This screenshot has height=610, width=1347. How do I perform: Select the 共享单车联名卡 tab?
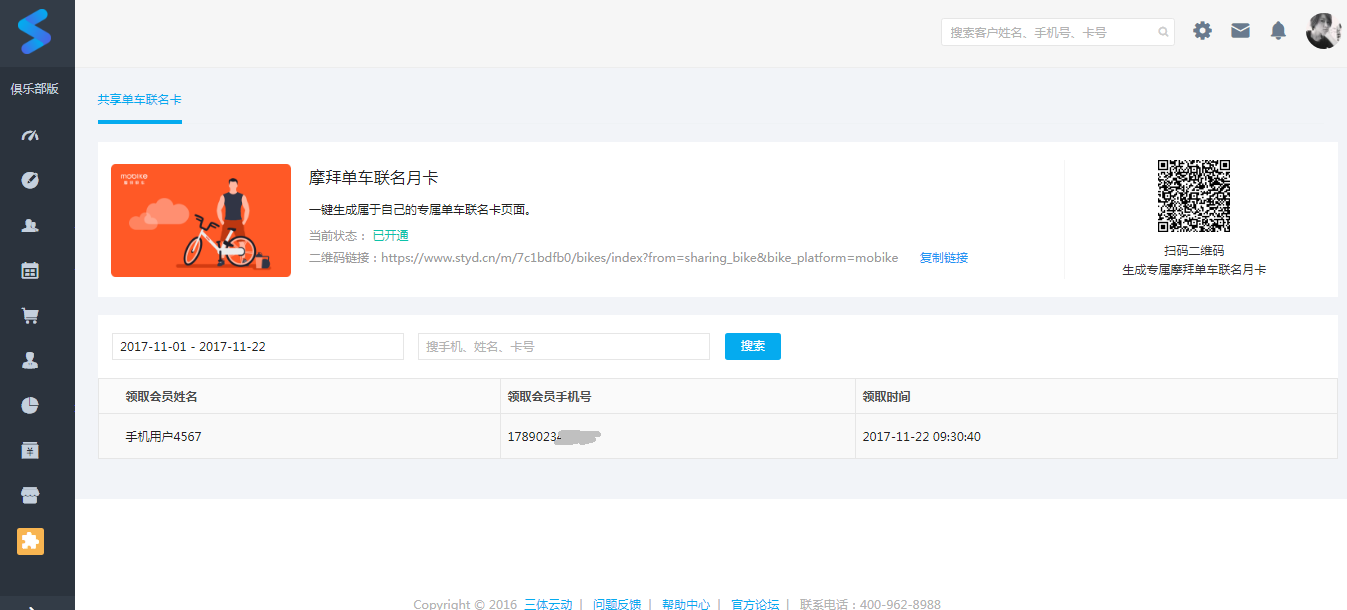tap(140, 100)
